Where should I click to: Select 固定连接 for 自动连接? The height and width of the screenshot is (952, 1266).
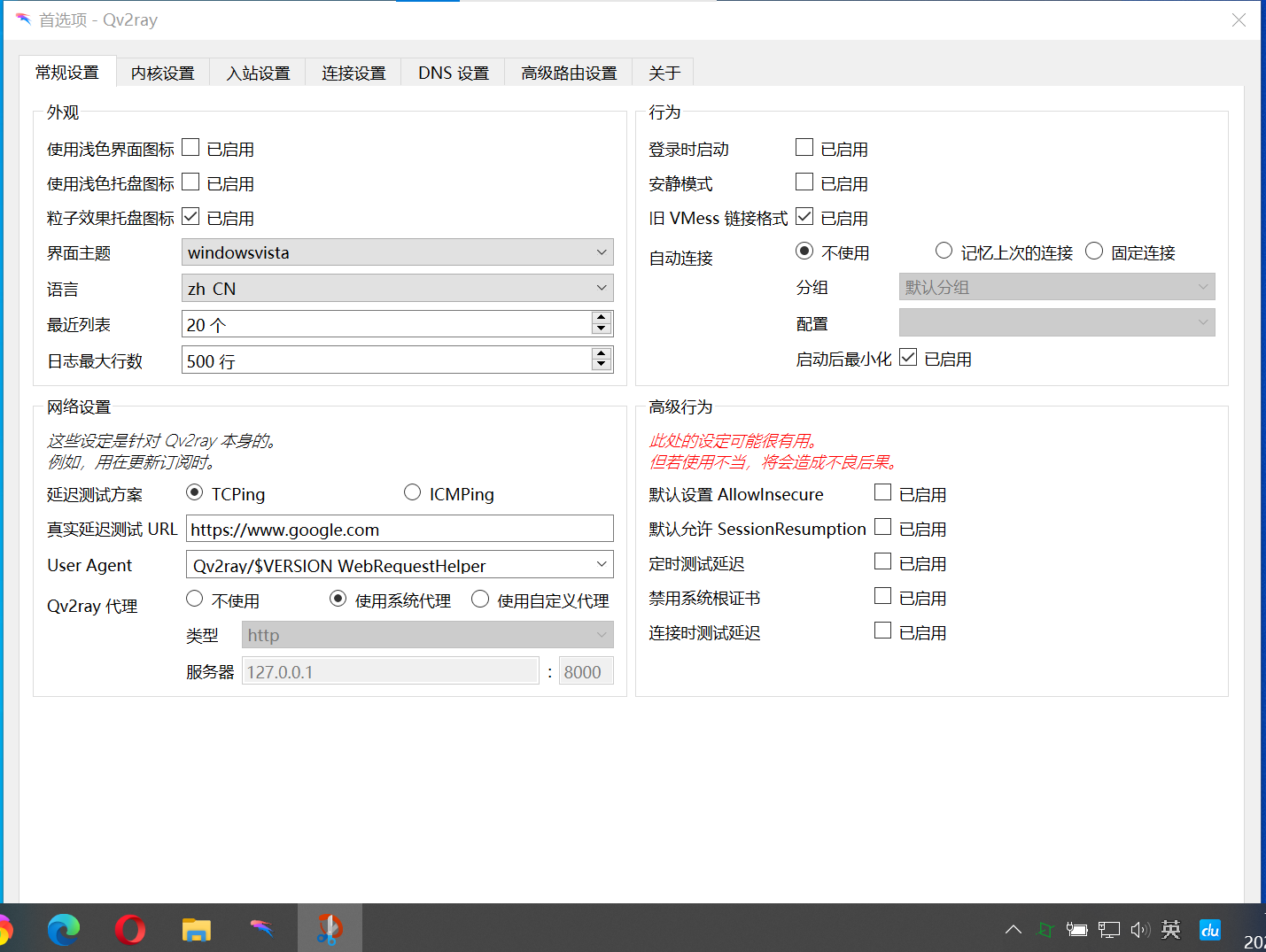1094,251
